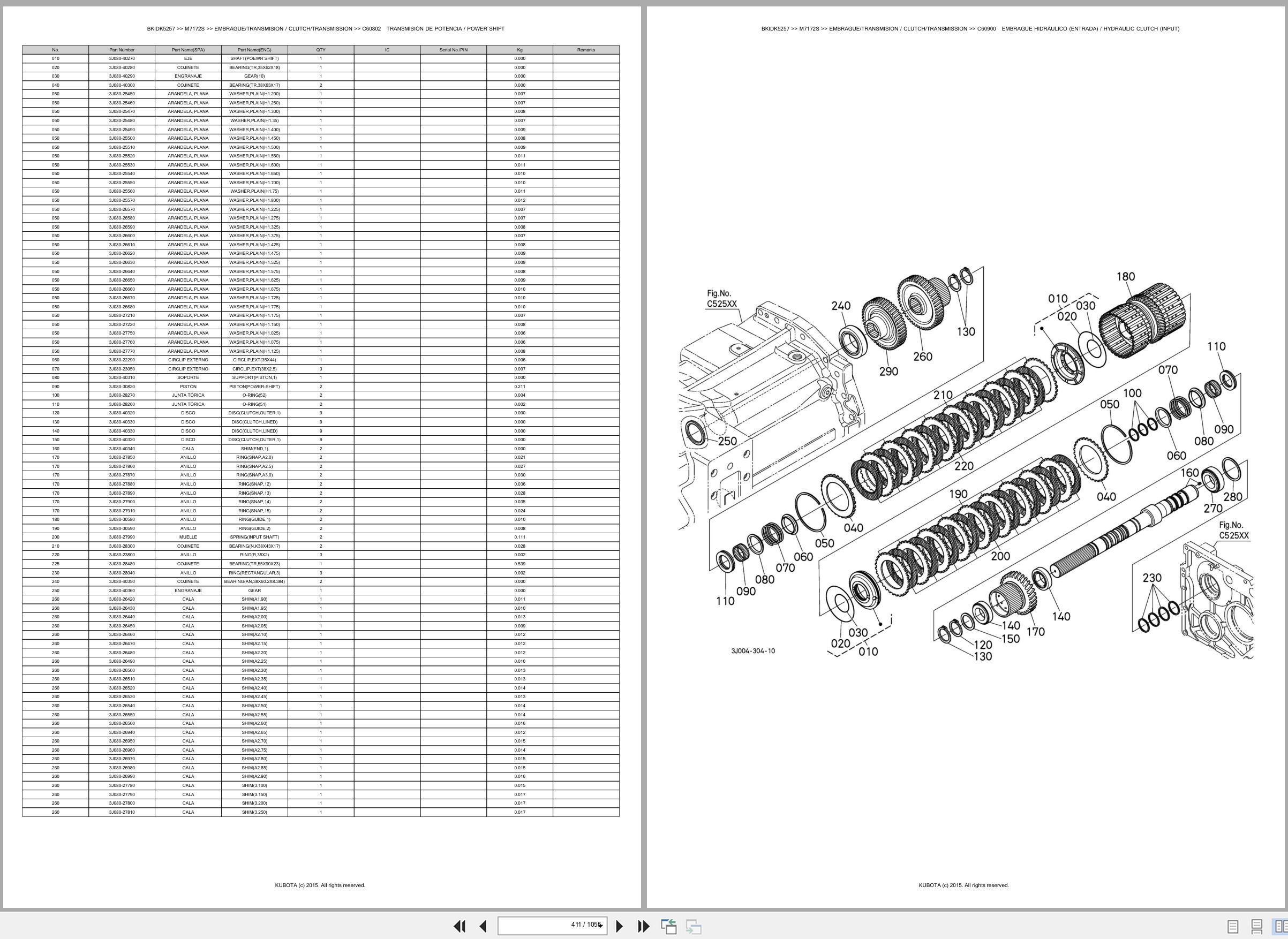Click callout 250 on the diagram
This screenshot has height=939, width=1288.
[727, 441]
